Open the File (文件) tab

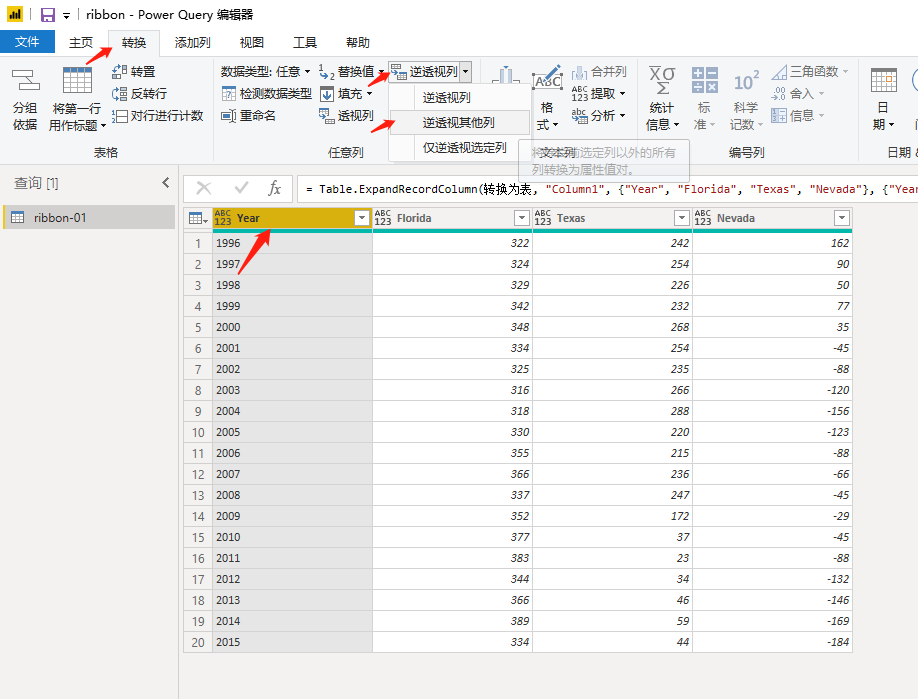tap(27, 42)
